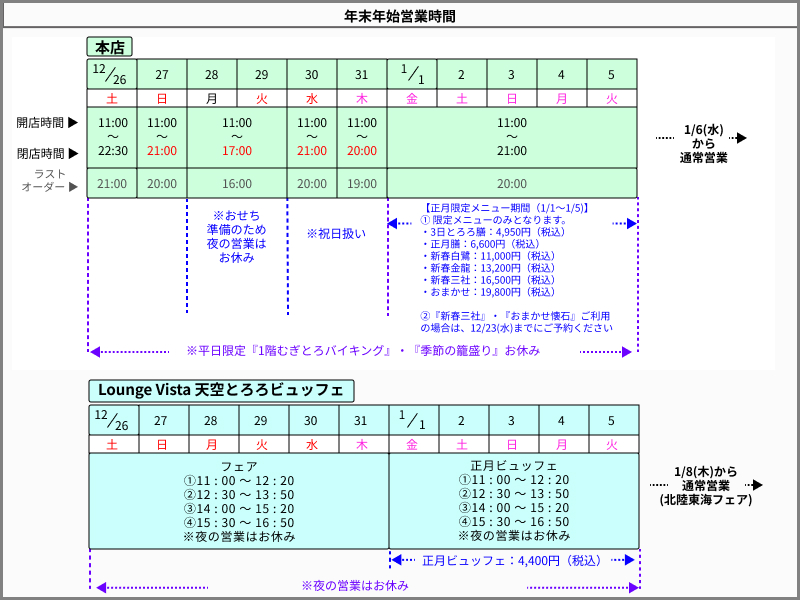Select the 16:00 last order time
The width and height of the screenshot is (800, 600).
point(237,184)
